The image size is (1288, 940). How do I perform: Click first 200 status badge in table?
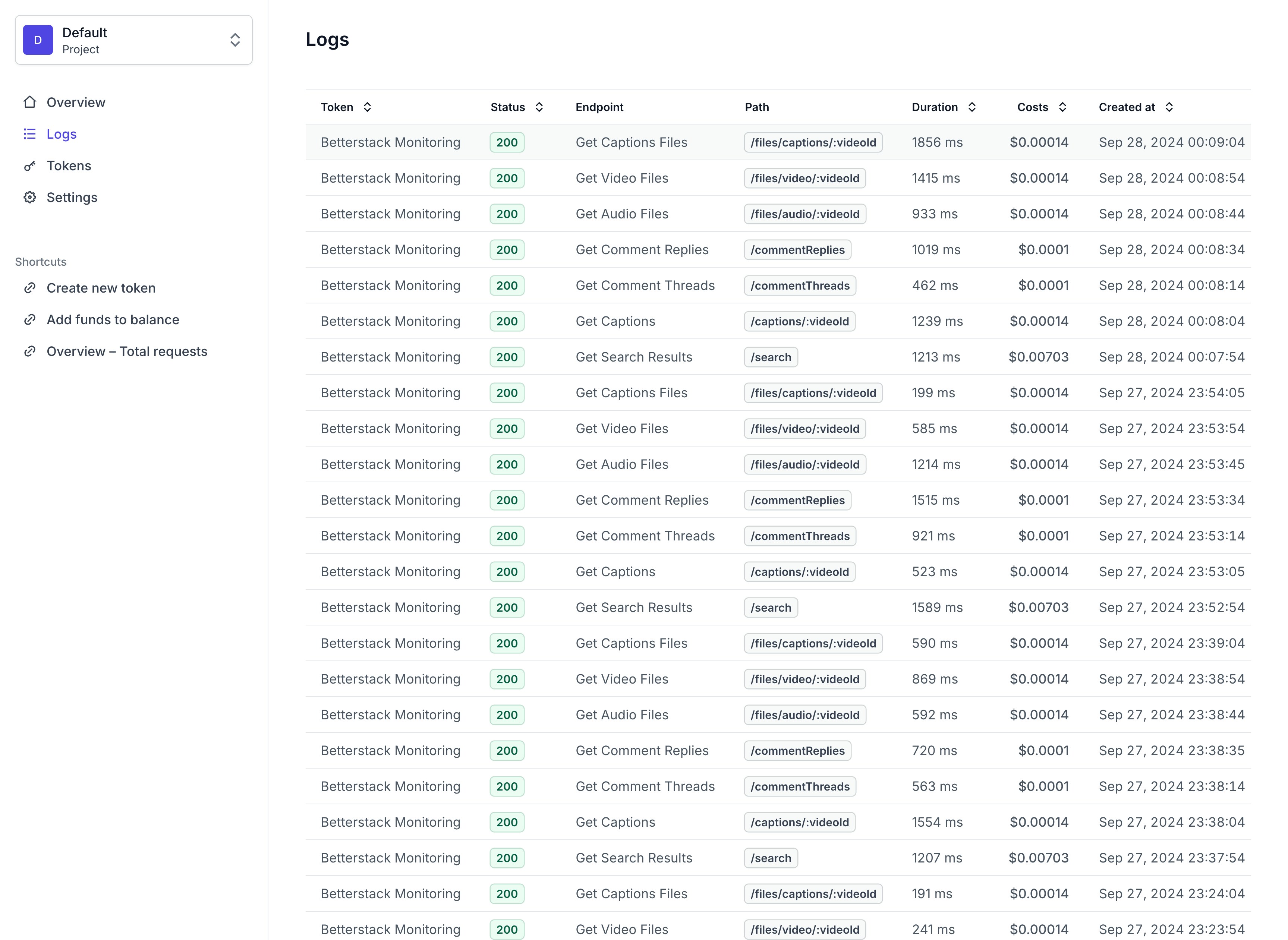click(x=507, y=142)
